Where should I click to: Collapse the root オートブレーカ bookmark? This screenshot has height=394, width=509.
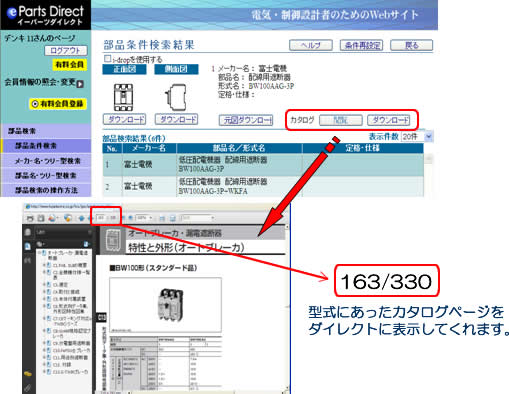click(39, 253)
